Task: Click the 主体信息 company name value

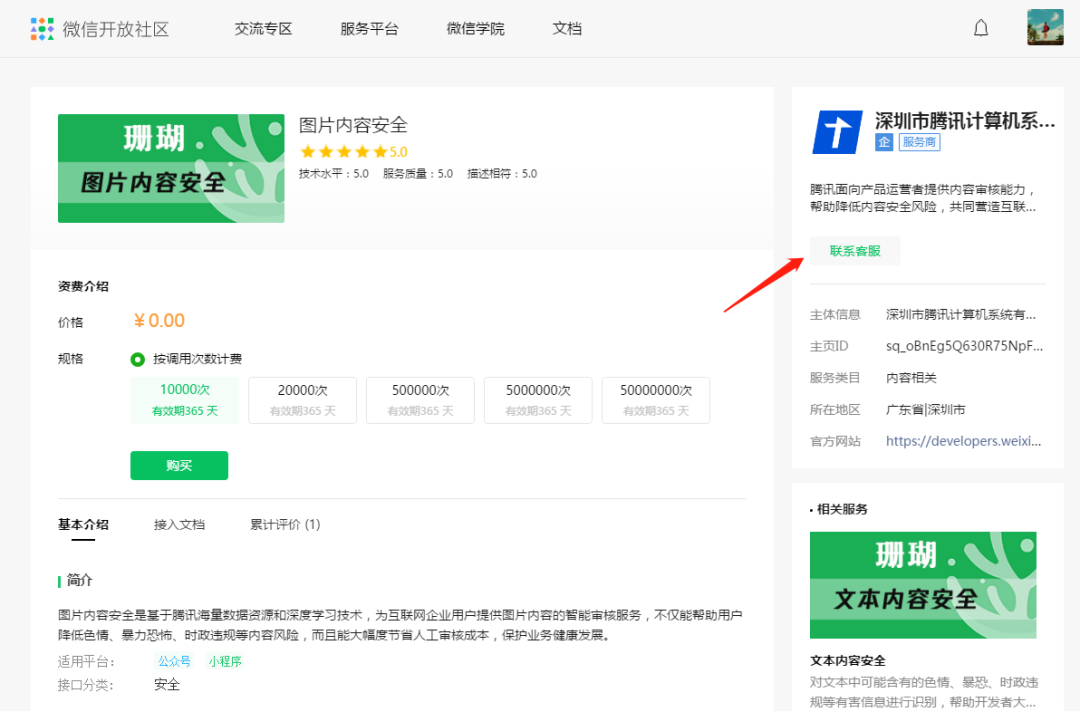Action: [x=961, y=314]
